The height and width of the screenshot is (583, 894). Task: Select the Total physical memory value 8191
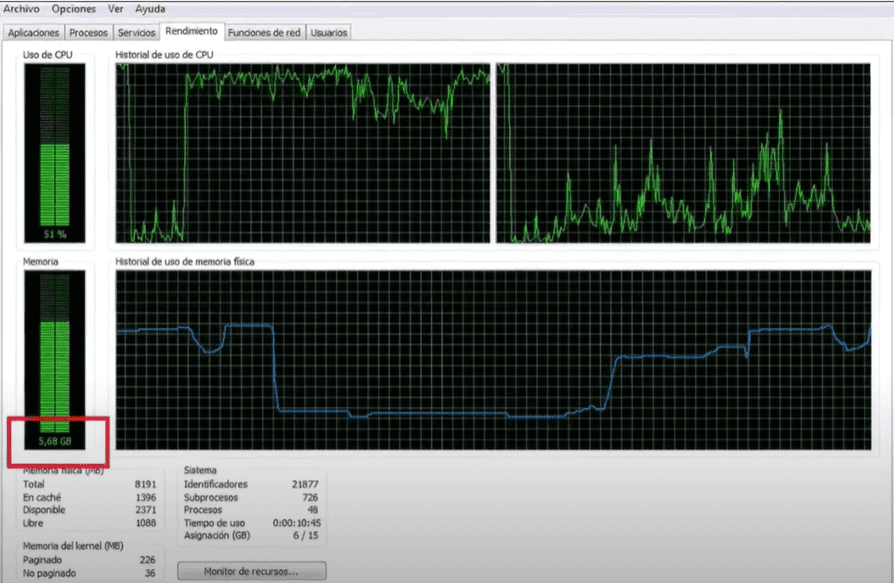(x=146, y=484)
